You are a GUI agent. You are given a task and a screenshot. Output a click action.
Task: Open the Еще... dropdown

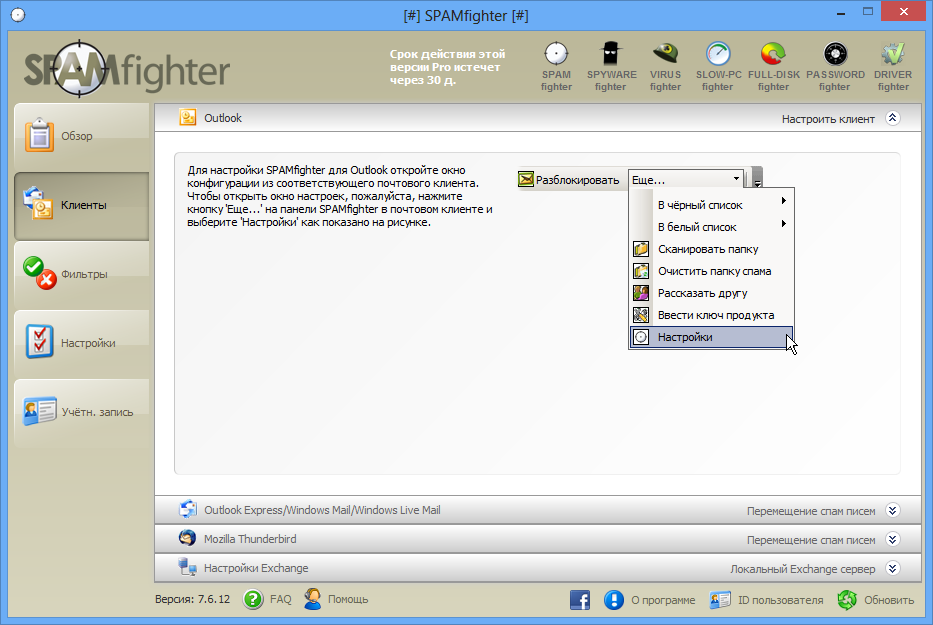click(x=686, y=179)
